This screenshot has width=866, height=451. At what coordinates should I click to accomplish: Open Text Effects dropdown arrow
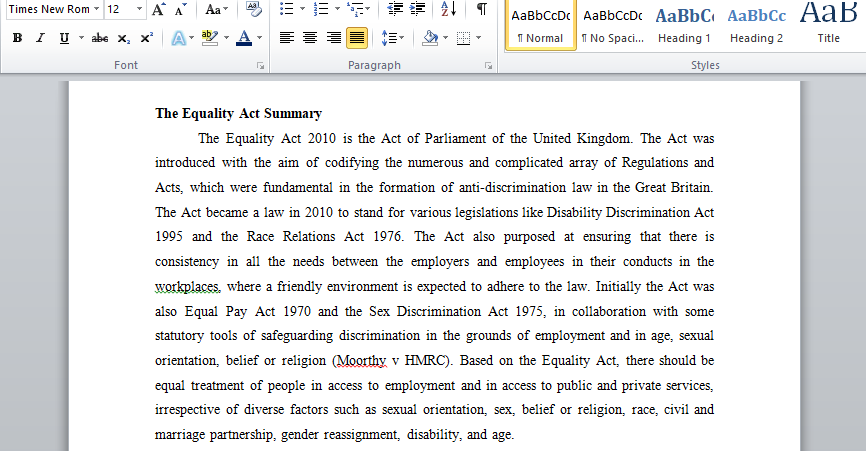192,38
